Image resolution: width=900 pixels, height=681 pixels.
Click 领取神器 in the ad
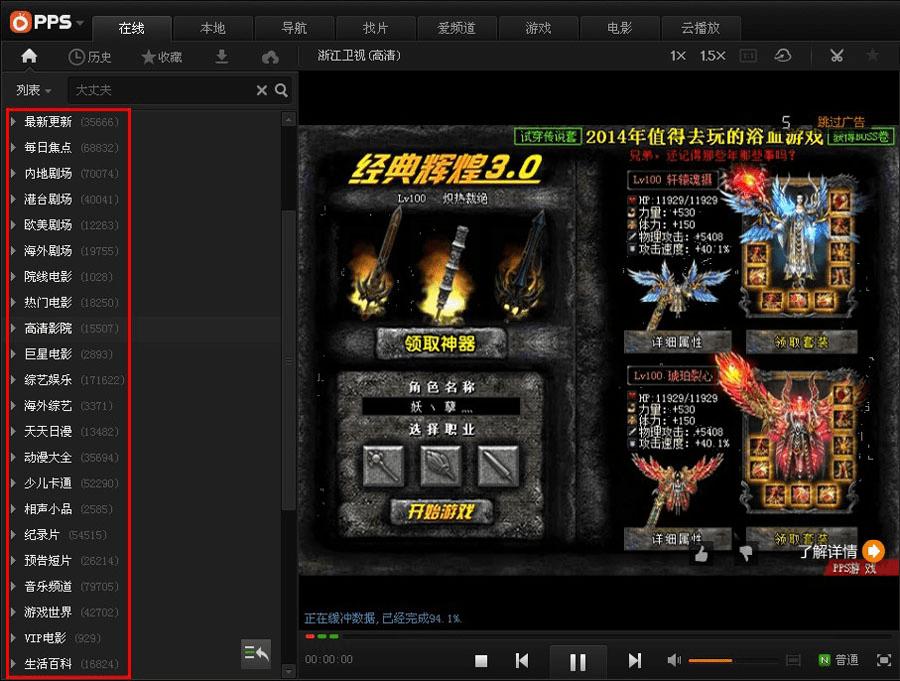point(441,343)
